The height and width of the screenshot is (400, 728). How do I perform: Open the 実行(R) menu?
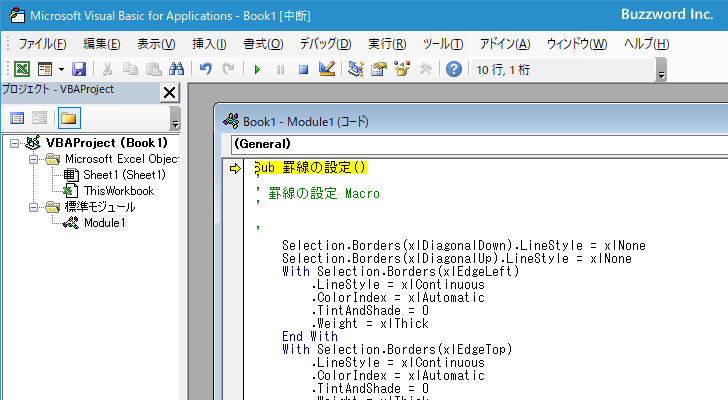pos(387,44)
